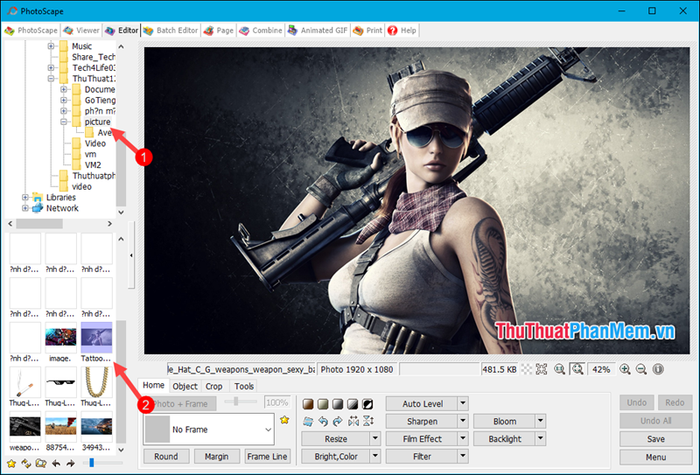This screenshot has height=475, width=700.
Task: Click the zoom out magnifier icon
Action: (641, 369)
